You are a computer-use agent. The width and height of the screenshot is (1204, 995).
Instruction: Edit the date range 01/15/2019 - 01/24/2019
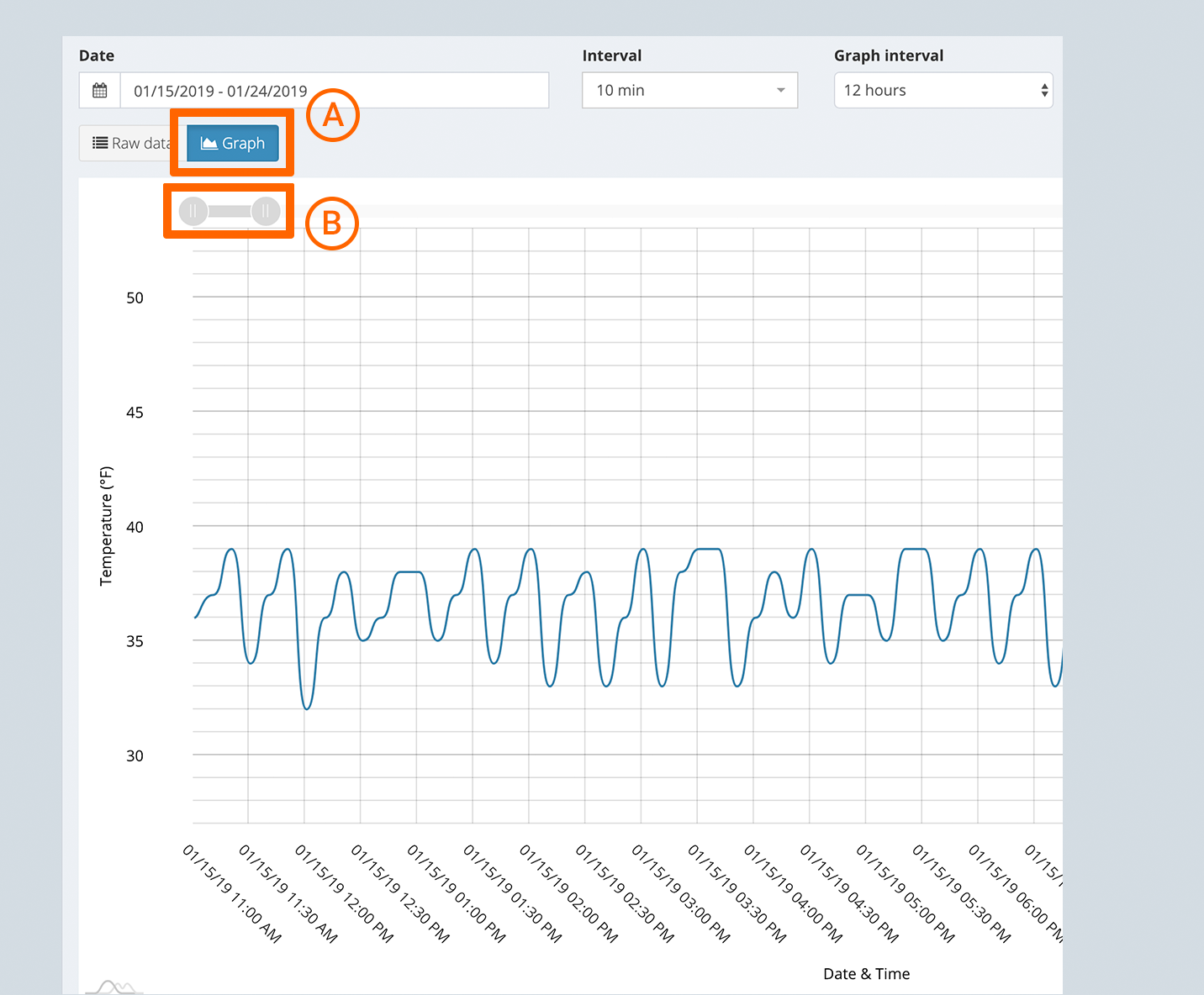click(x=335, y=90)
